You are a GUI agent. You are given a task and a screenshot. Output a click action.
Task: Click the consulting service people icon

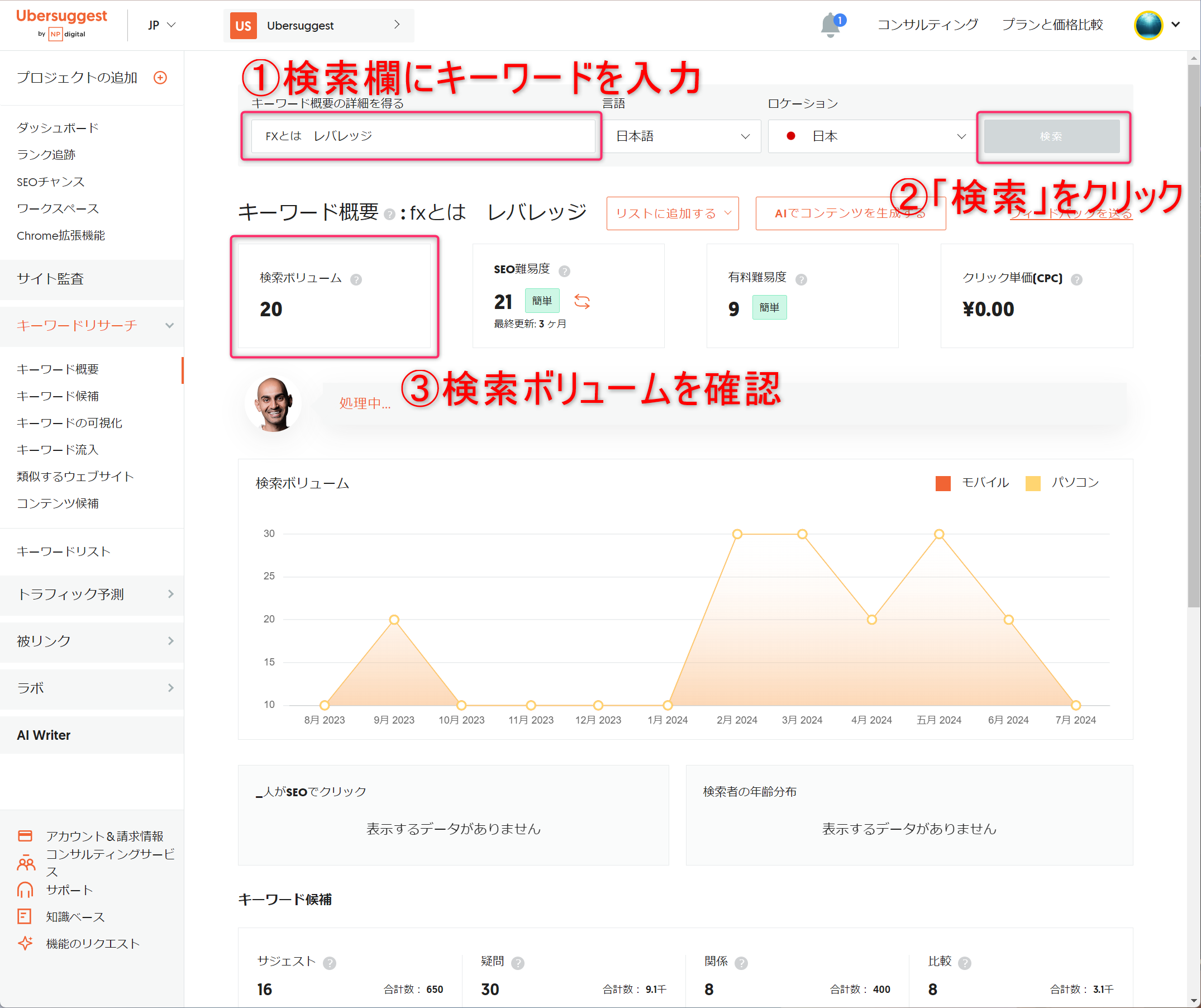(26, 862)
